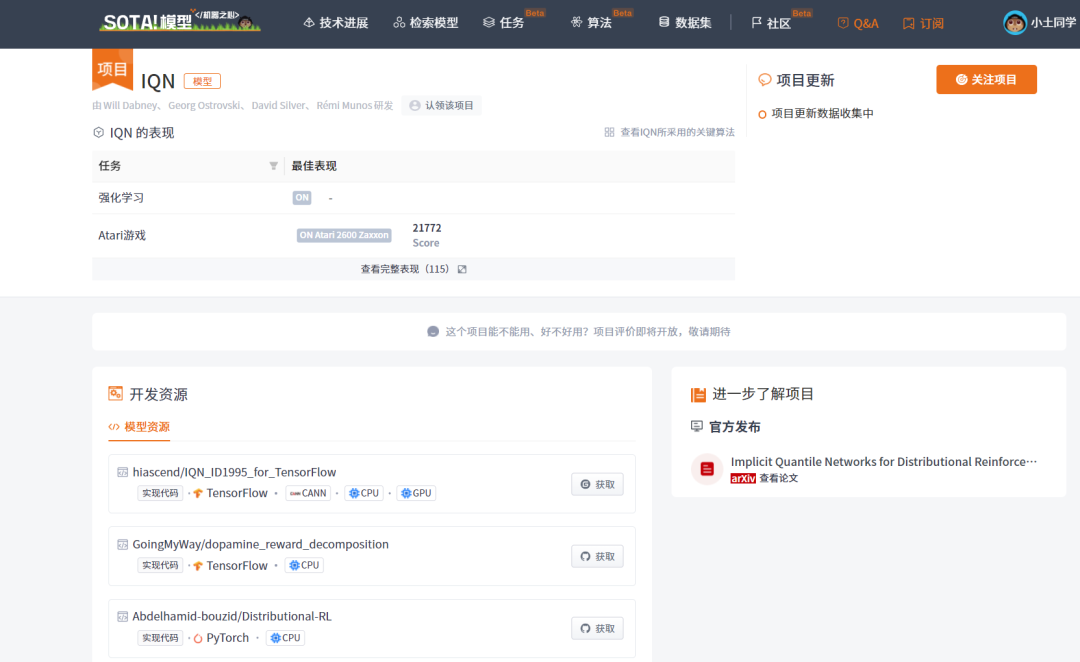Open author Georg Ostrovski link
The width and height of the screenshot is (1080, 662).
tap(205, 105)
